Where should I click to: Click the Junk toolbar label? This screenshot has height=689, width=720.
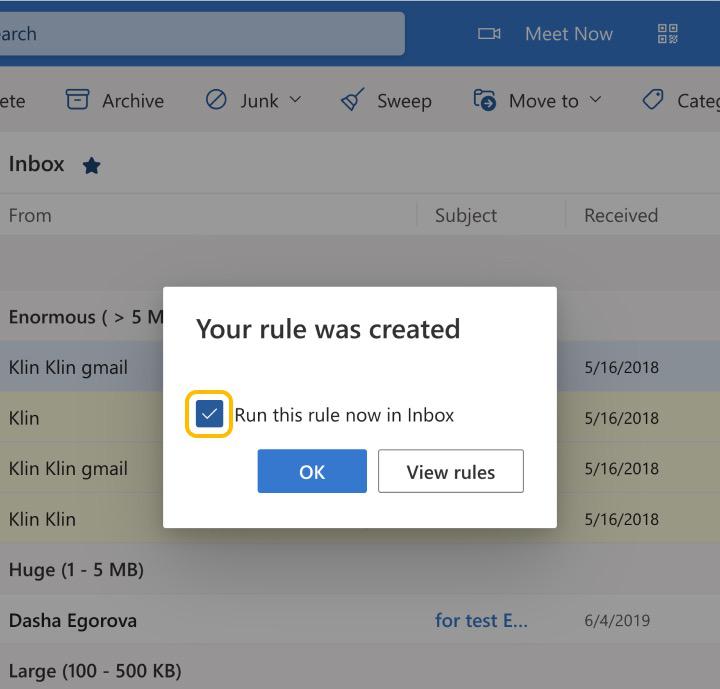[259, 101]
